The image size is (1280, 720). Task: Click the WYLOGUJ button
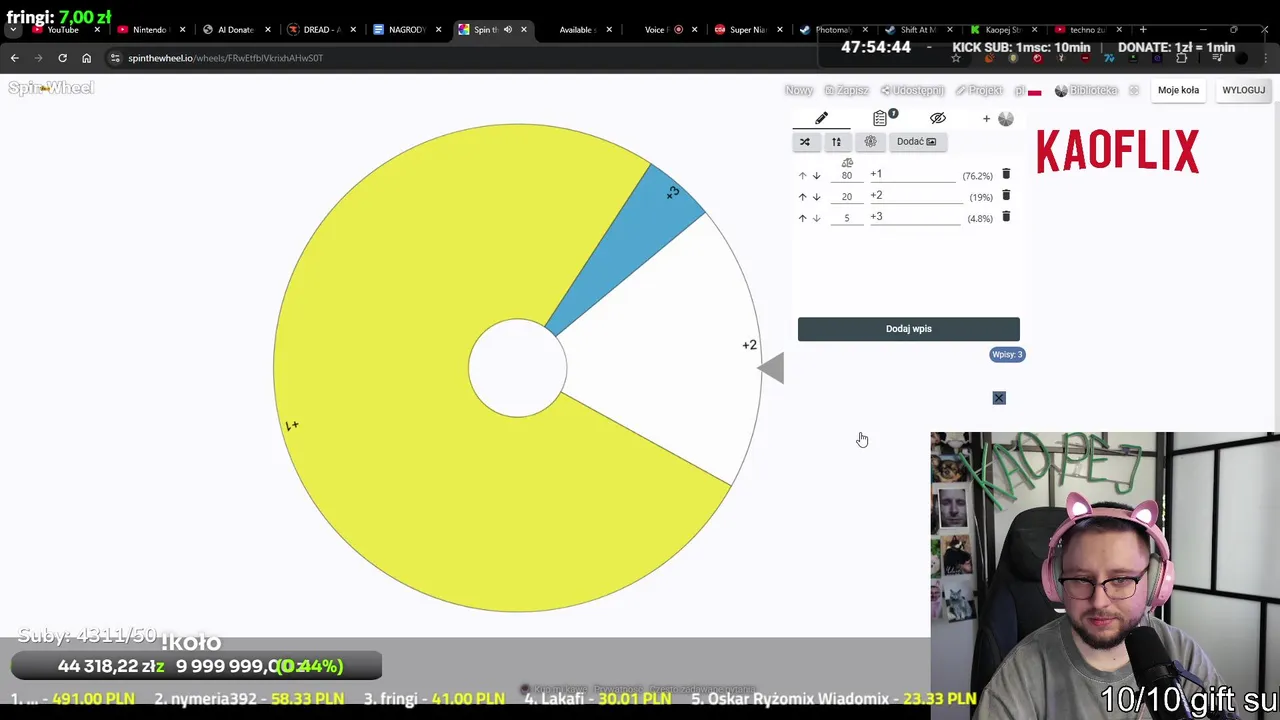click(1244, 90)
